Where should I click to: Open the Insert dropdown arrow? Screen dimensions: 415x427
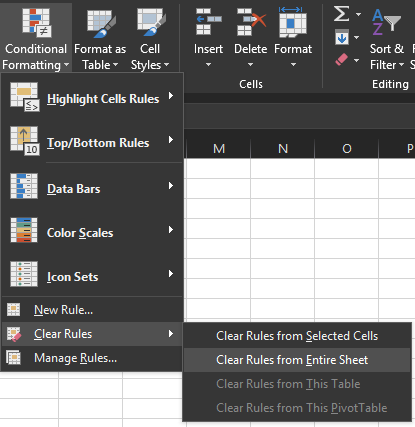[208, 64]
